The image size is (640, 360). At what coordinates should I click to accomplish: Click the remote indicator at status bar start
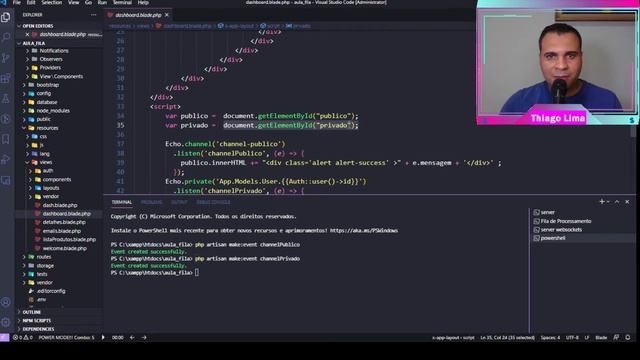4,338
